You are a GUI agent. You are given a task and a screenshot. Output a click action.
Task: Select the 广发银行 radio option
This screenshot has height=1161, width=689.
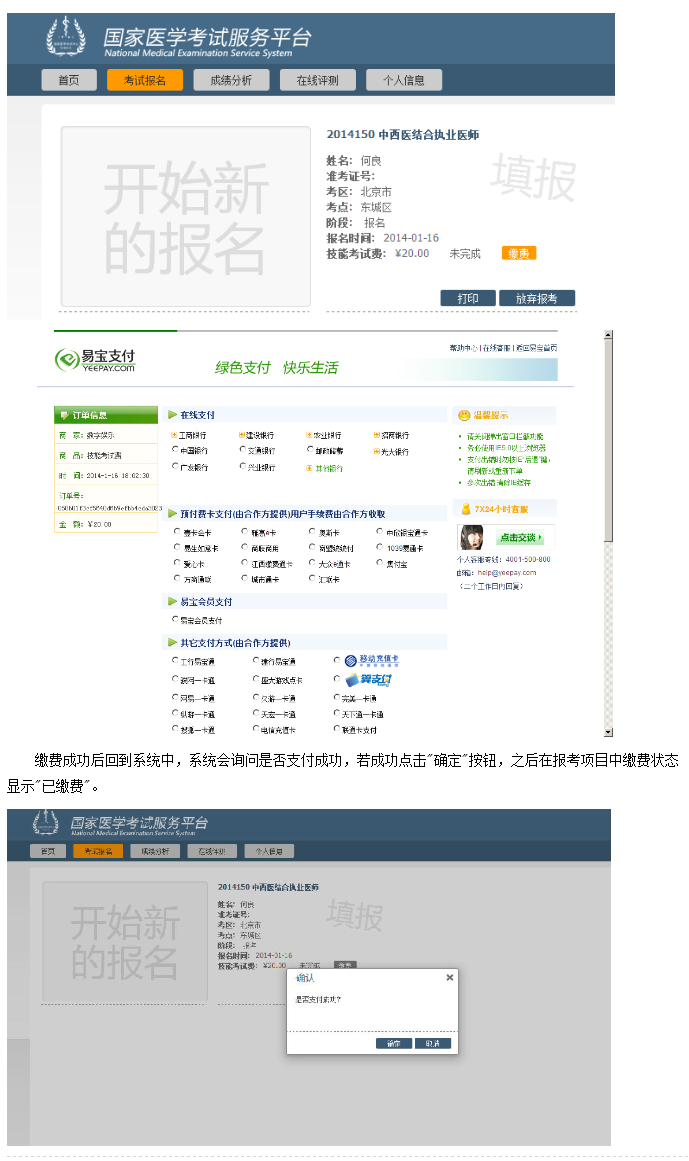[x=175, y=466]
